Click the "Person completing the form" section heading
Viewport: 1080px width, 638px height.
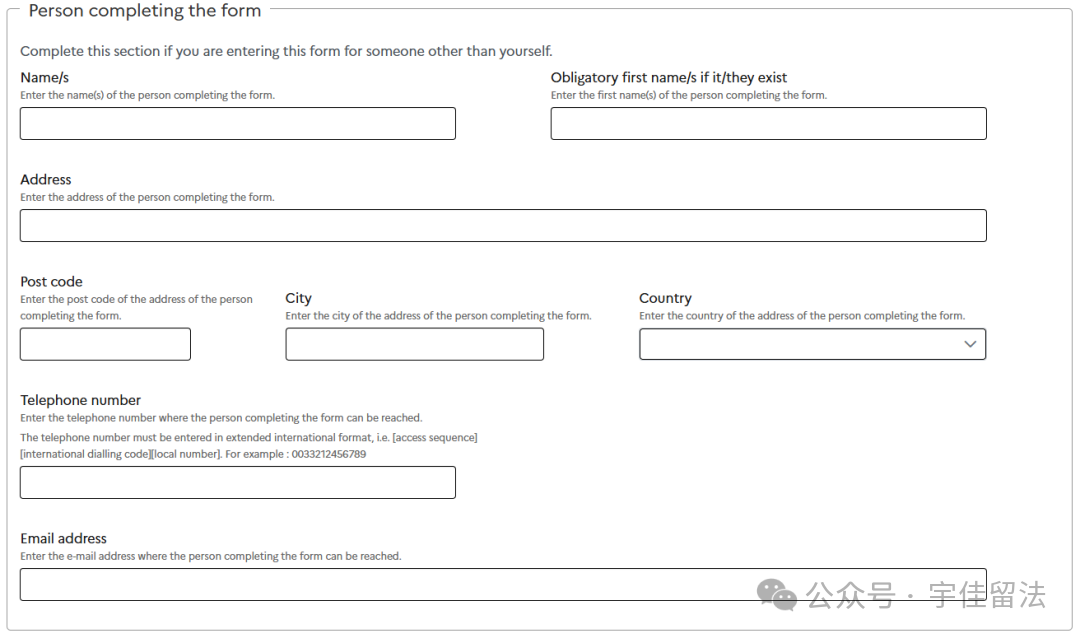[x=145, y=11]
